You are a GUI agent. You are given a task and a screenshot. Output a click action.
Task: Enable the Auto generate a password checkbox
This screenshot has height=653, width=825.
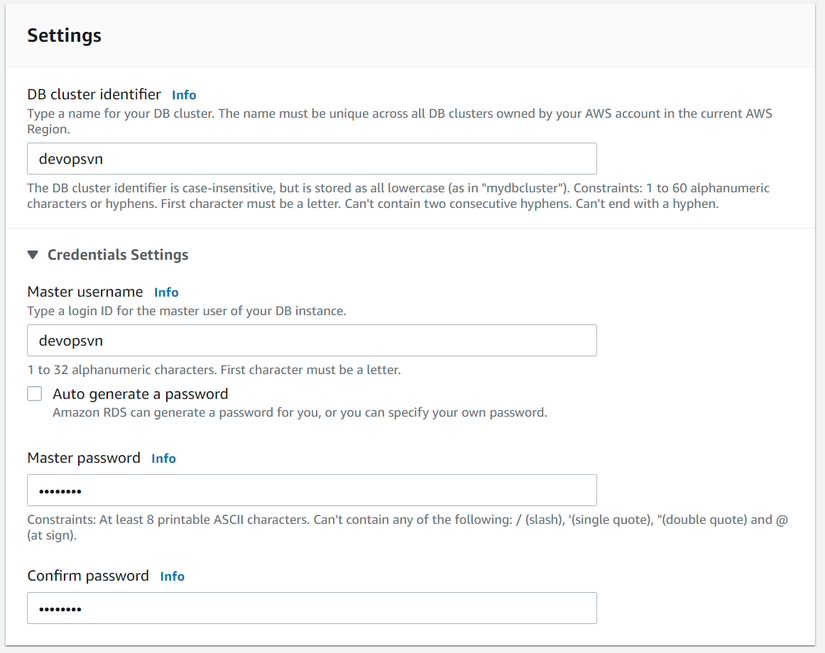pos(35,394)
